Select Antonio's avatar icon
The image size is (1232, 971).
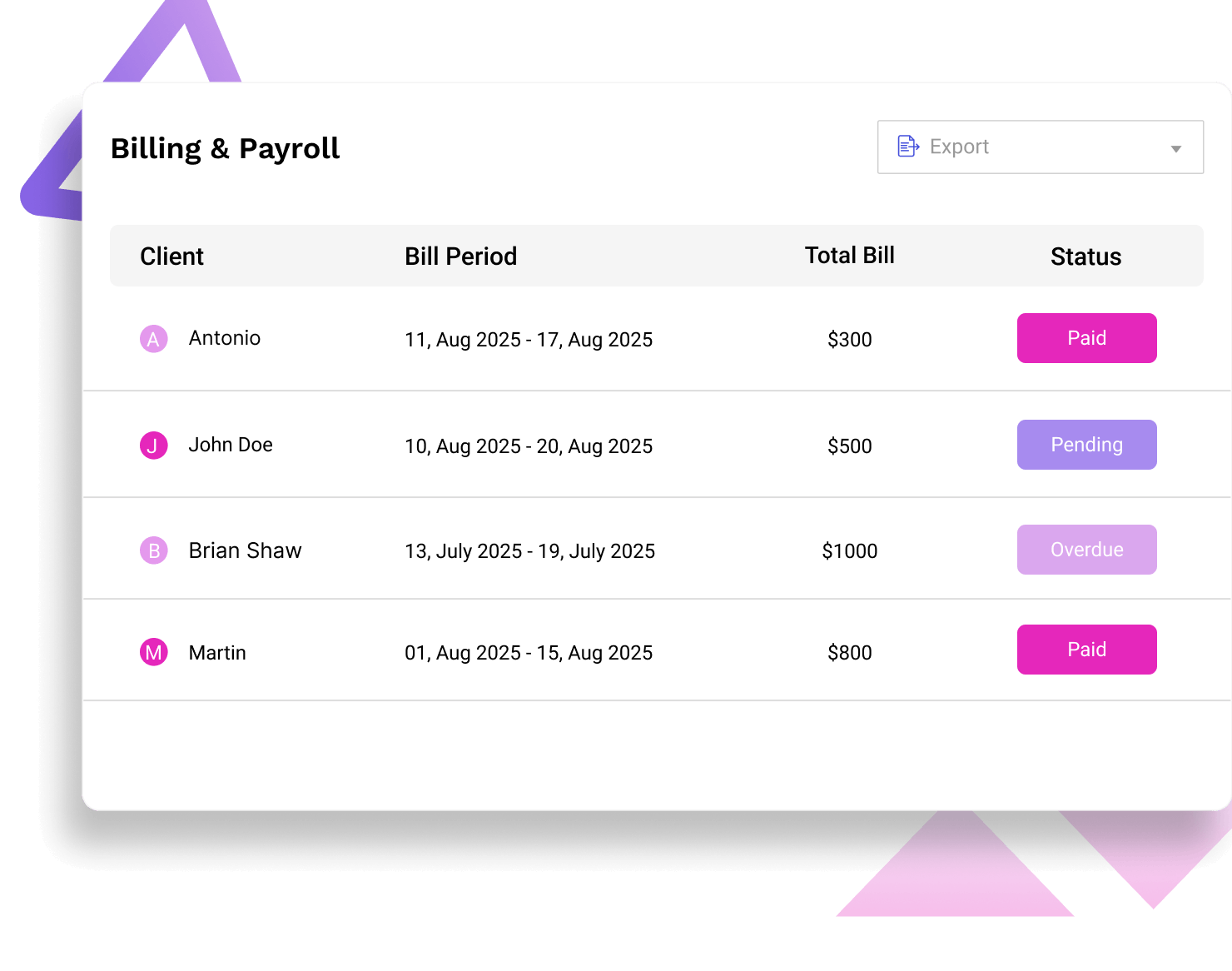(x=153, y=338)
